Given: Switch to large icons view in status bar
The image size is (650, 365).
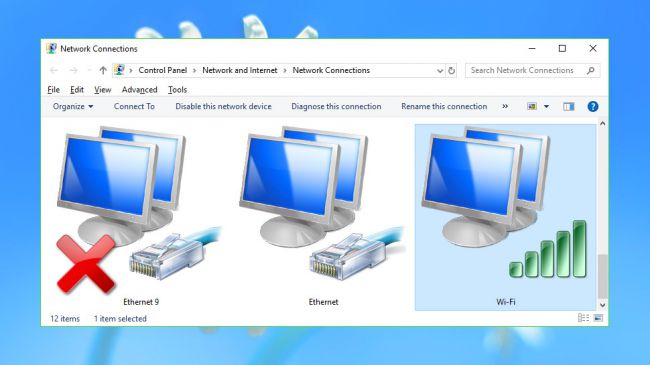Looking at the screenshot, I should click(x=598, y=318).
